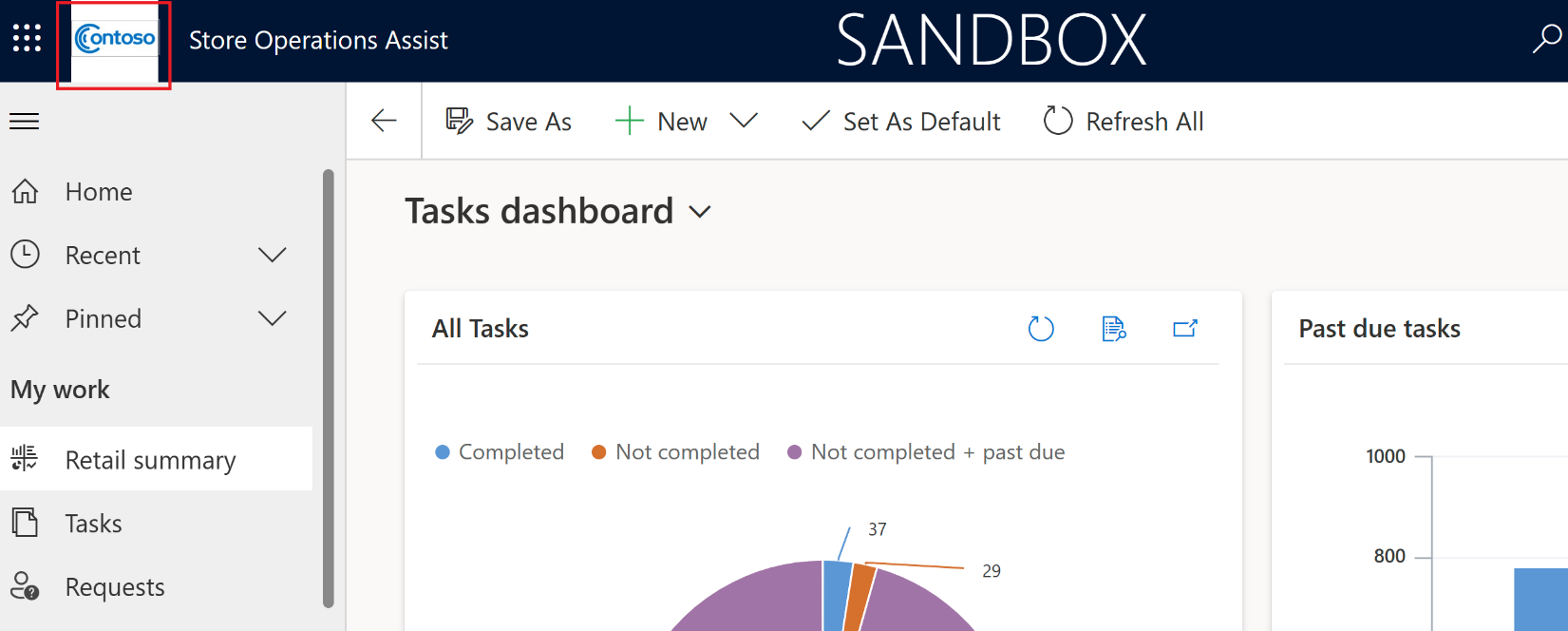
Task: Collapse sidebar with hamburger icon
Action: [x=25, y=121]
